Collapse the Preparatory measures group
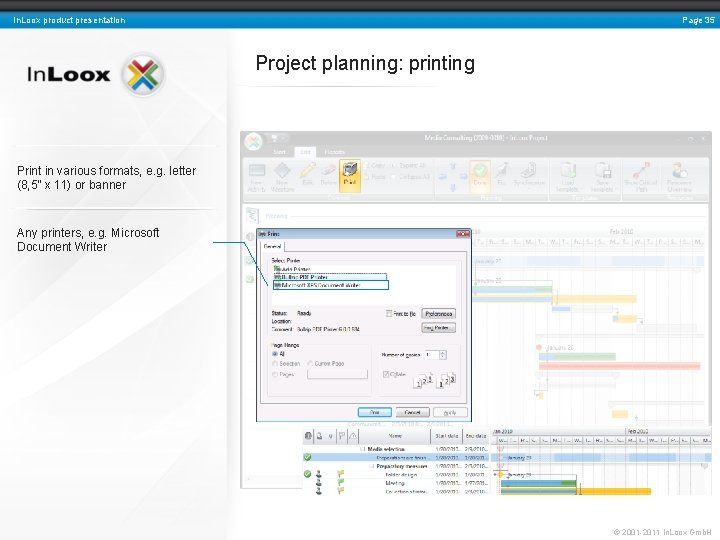The image size is (720, 540). (371, 466)
